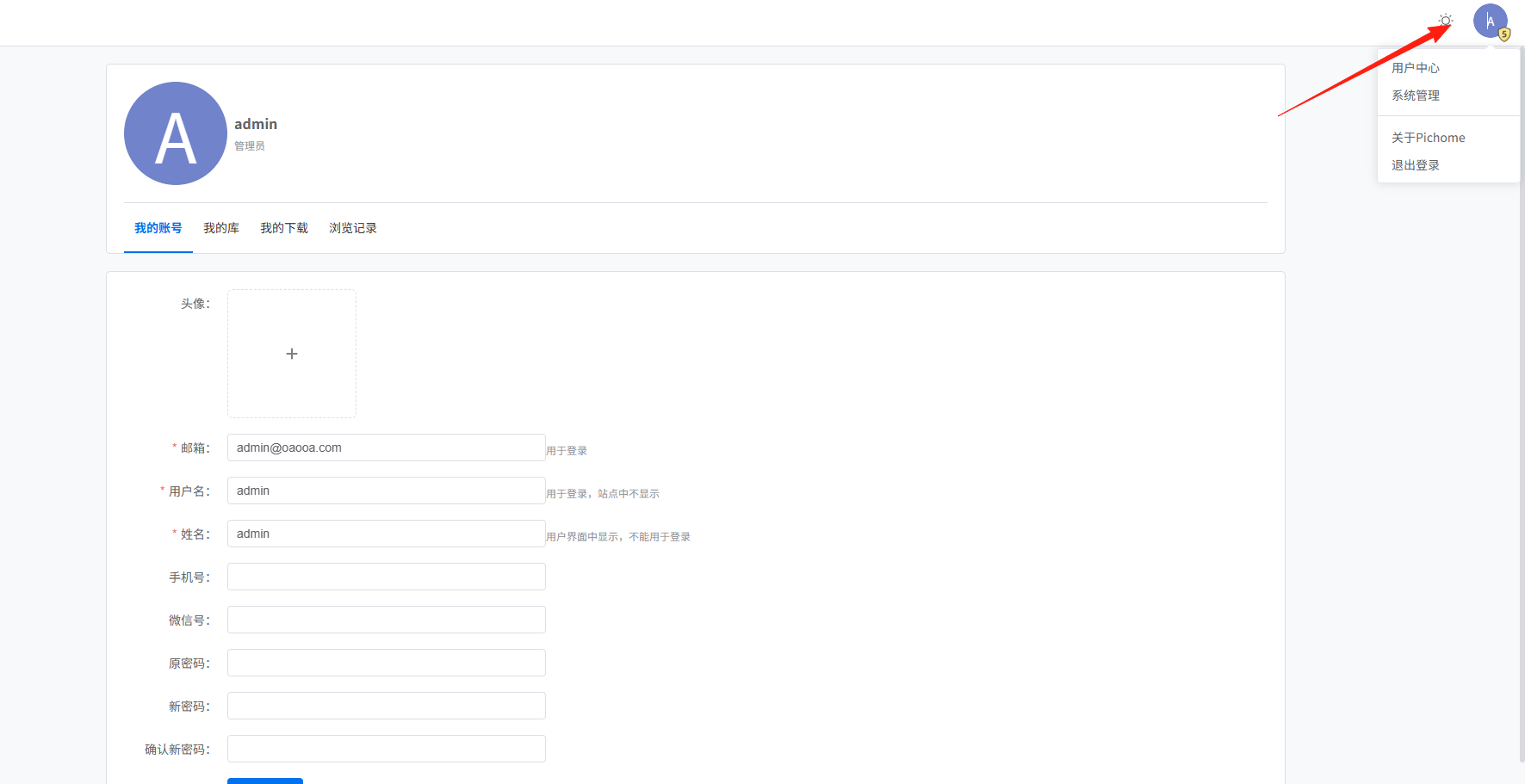Click into the 用户名 input field
This screenshot has height=784, width=1525.
[x=387, y=491]
